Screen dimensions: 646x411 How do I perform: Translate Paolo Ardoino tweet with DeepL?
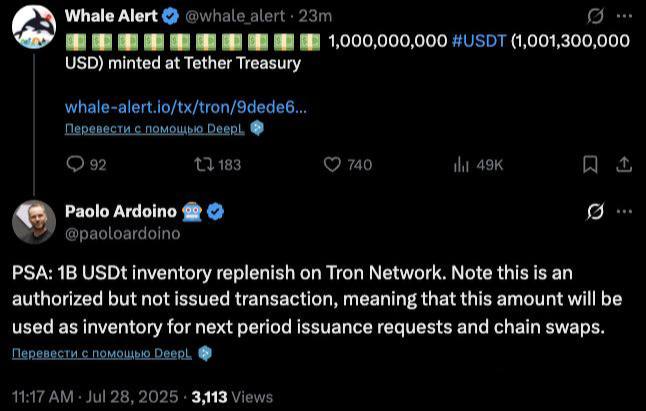pos(102,353)
